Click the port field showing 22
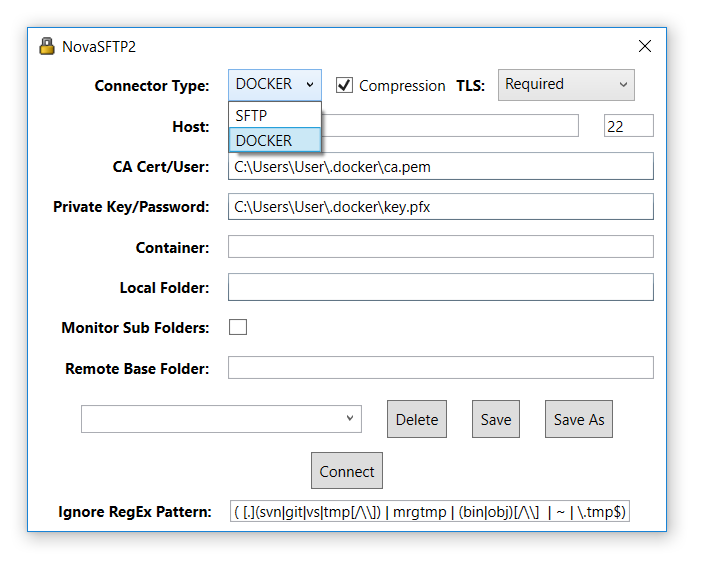 click(x=629, y=126)
